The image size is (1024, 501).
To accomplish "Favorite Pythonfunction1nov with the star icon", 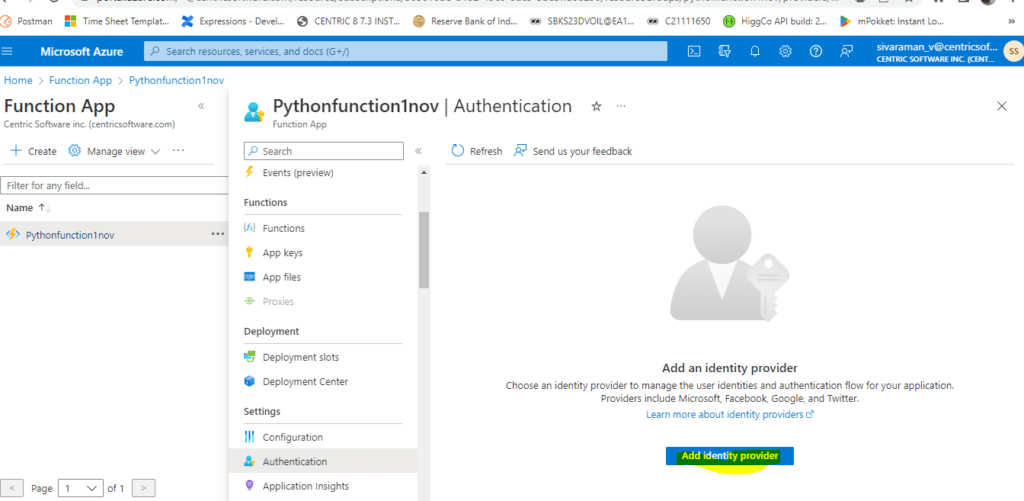I will 596,106.
